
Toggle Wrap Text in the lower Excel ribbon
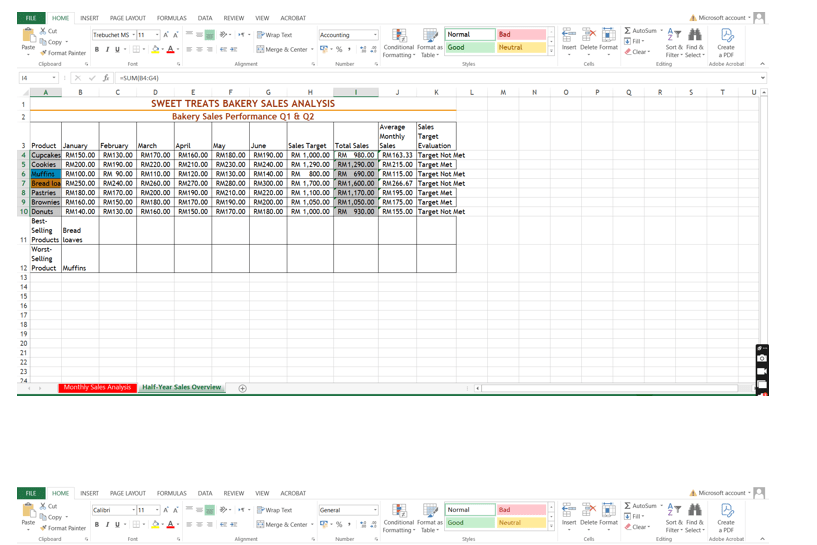(x=275, y=510)
